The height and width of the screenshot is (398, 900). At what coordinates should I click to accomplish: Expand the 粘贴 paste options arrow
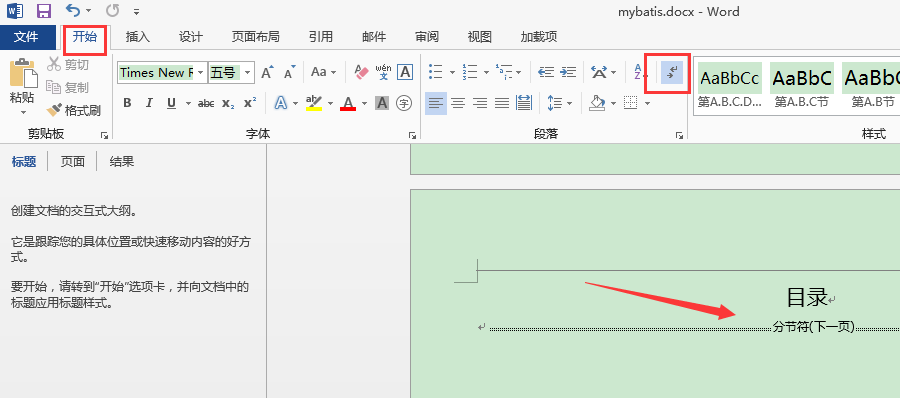coord(24,112)
